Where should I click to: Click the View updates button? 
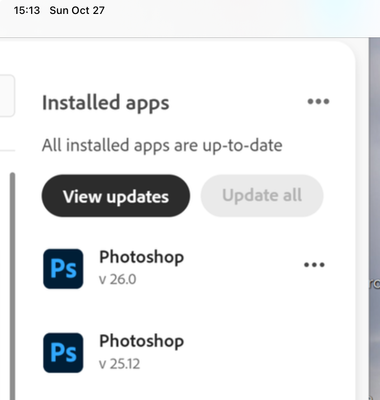pos(116,196)
